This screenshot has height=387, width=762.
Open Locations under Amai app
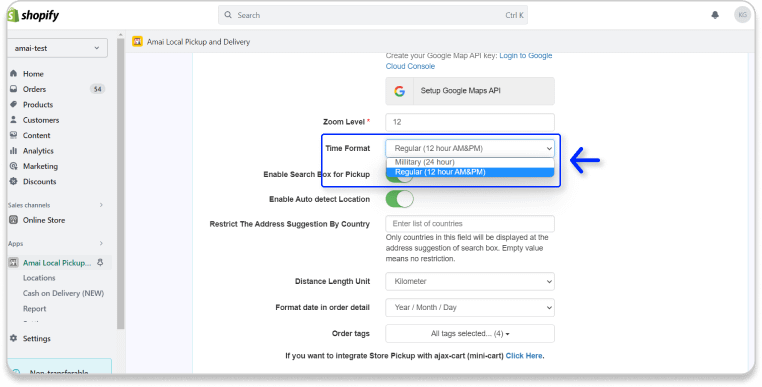pos(39,278)
